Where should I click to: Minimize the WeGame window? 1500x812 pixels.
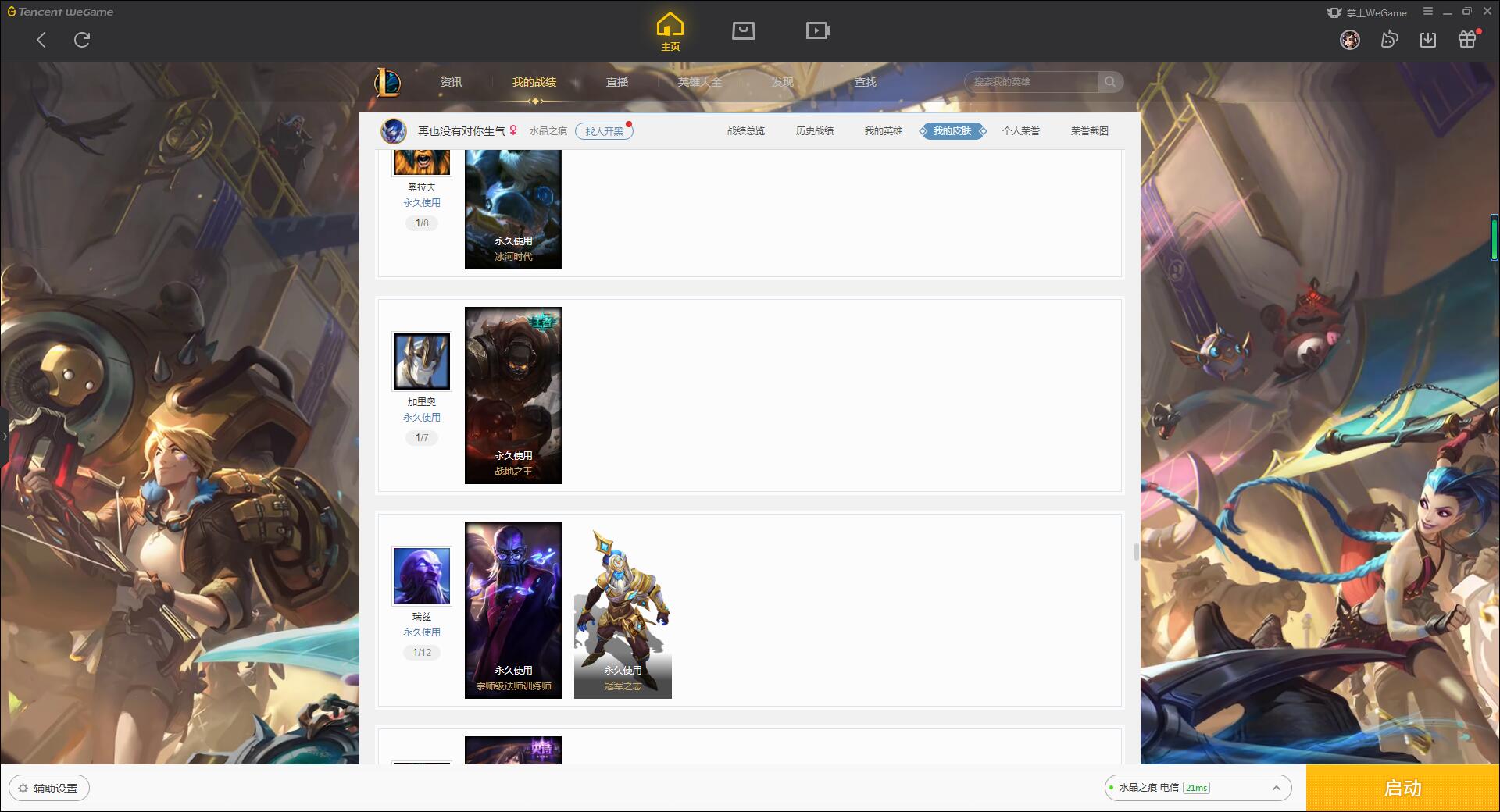pyautogui.click(x=1448, y=12)
